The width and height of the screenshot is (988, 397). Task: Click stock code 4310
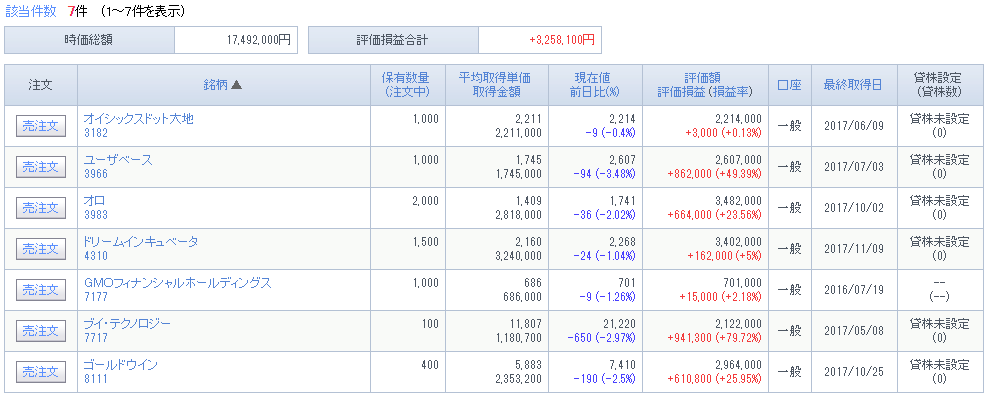(x=96, y=256)
